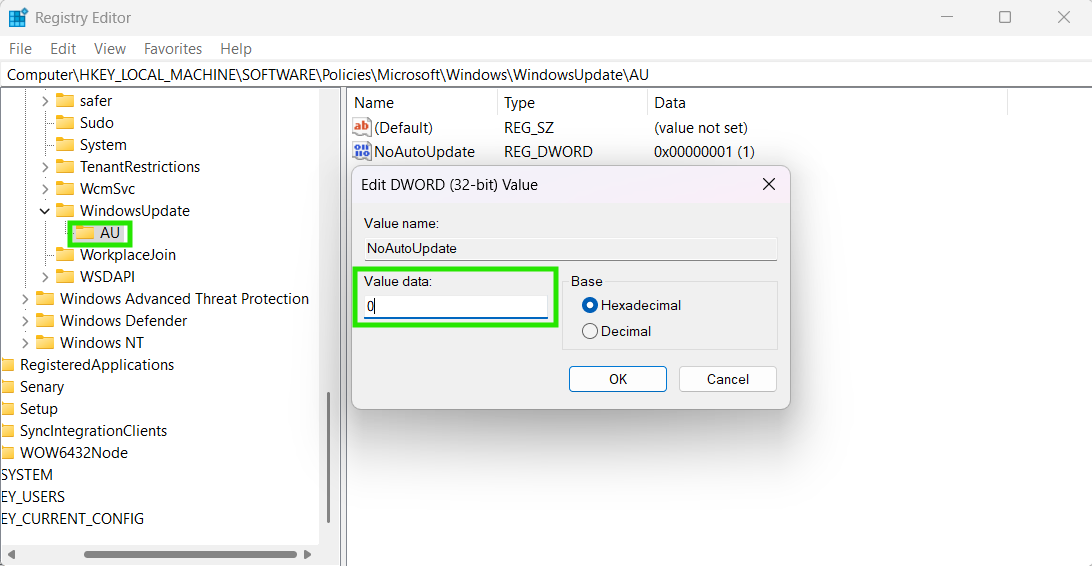Image resolution: width=1092 pixels, height=566 pixels.
Task: Cancel the Edit DWORD dialog
Action: [728, 379]
